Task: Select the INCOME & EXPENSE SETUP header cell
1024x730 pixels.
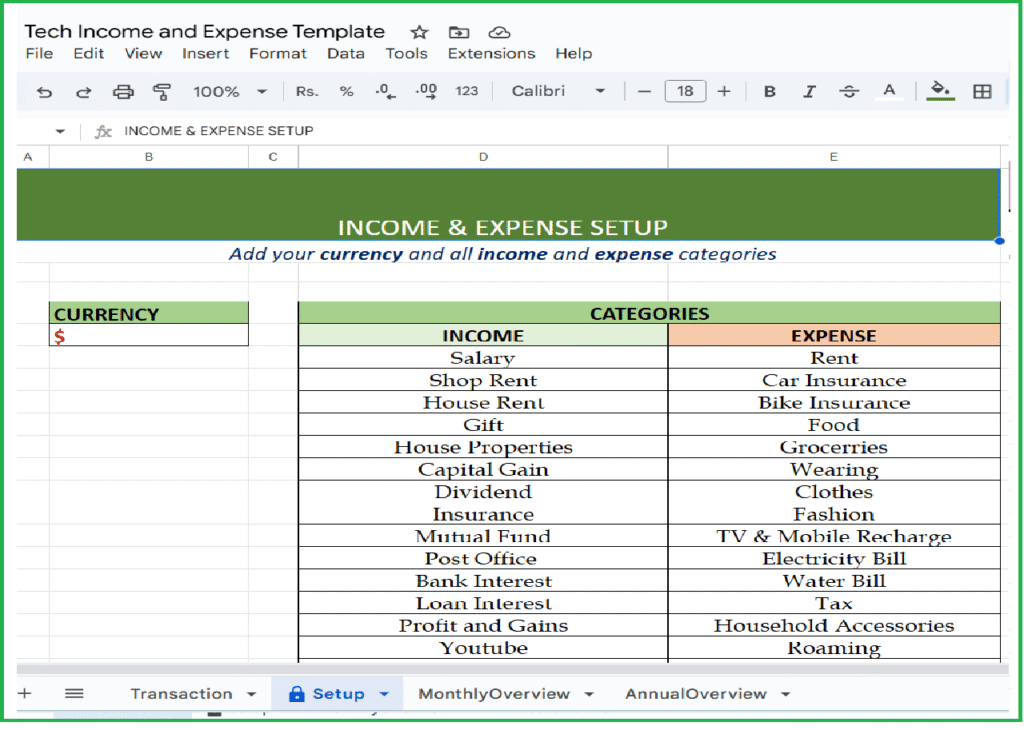Action: 508,205
